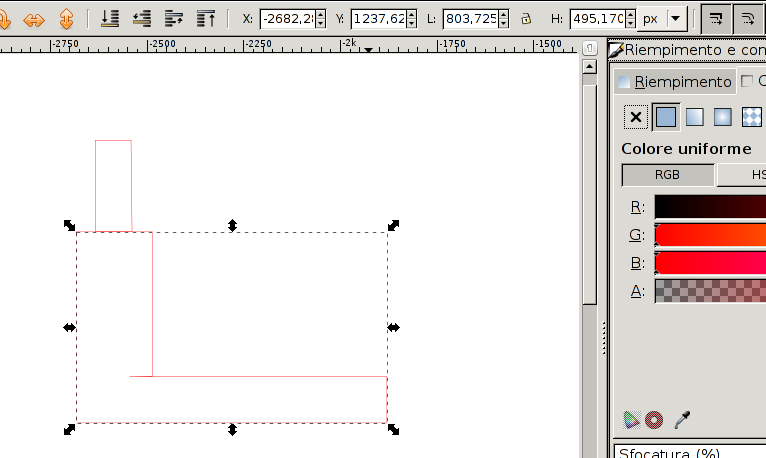Click the L width field
The height and width of the screenshot is (458, 766).
471,19
